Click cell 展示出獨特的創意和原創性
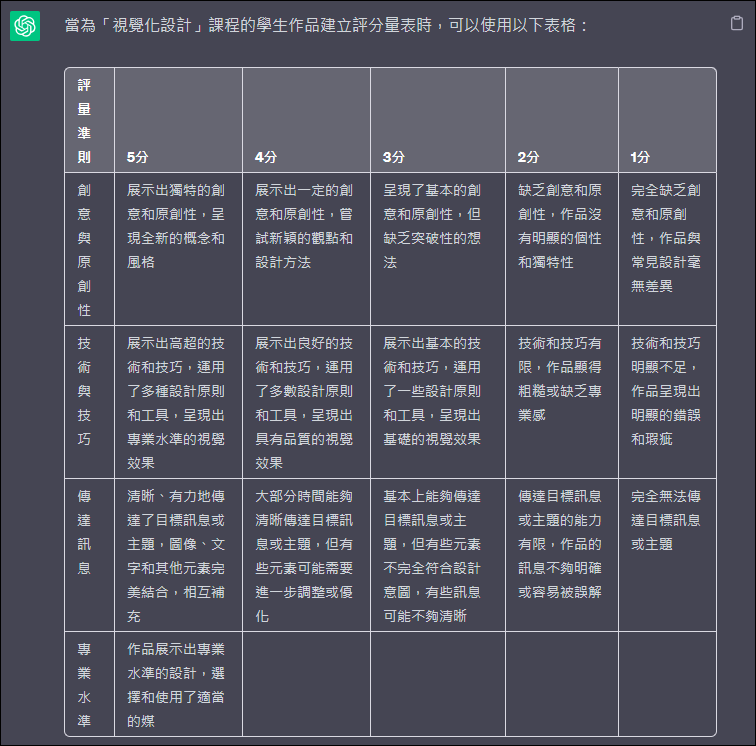This screenshot has width=756, height=746. 178,249
